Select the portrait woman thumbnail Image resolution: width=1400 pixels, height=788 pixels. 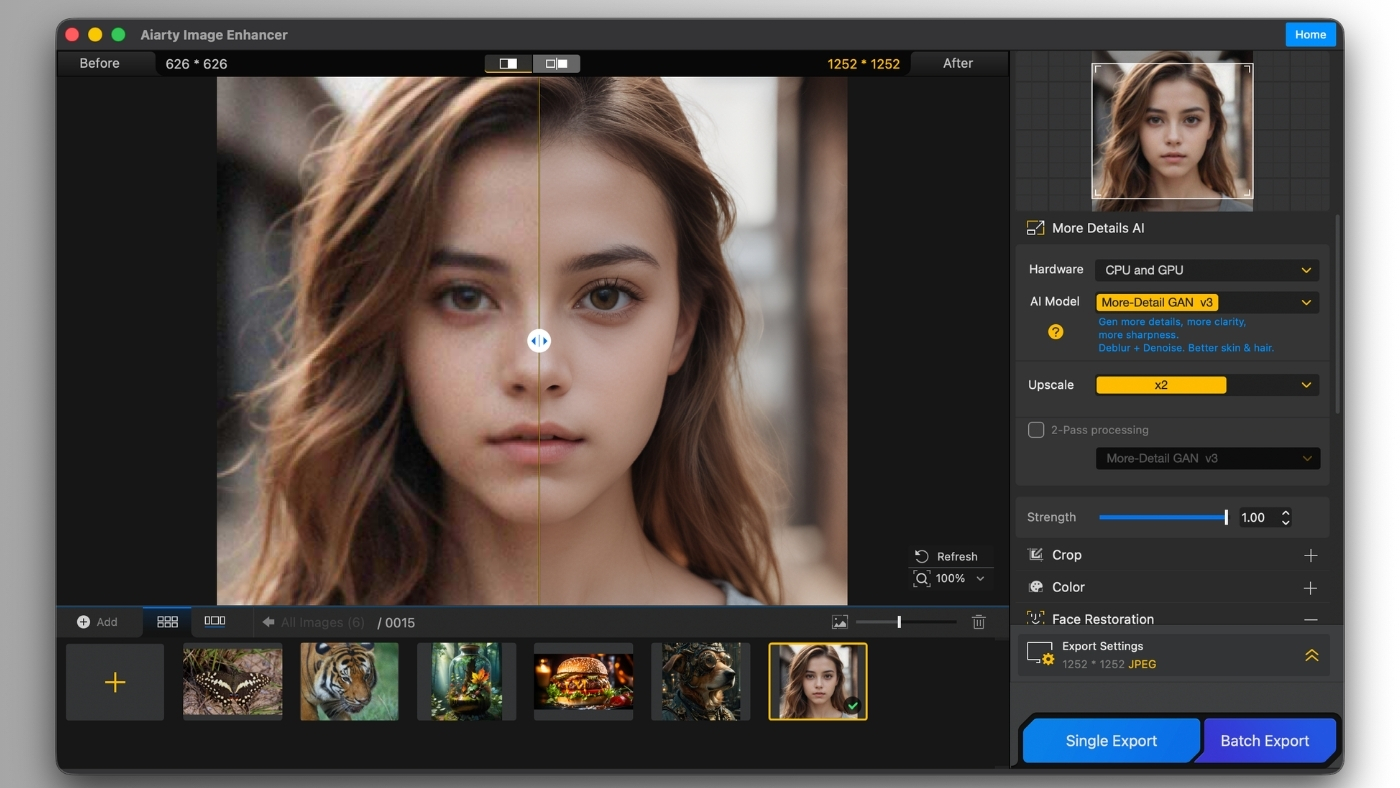(x=818, y=682)
